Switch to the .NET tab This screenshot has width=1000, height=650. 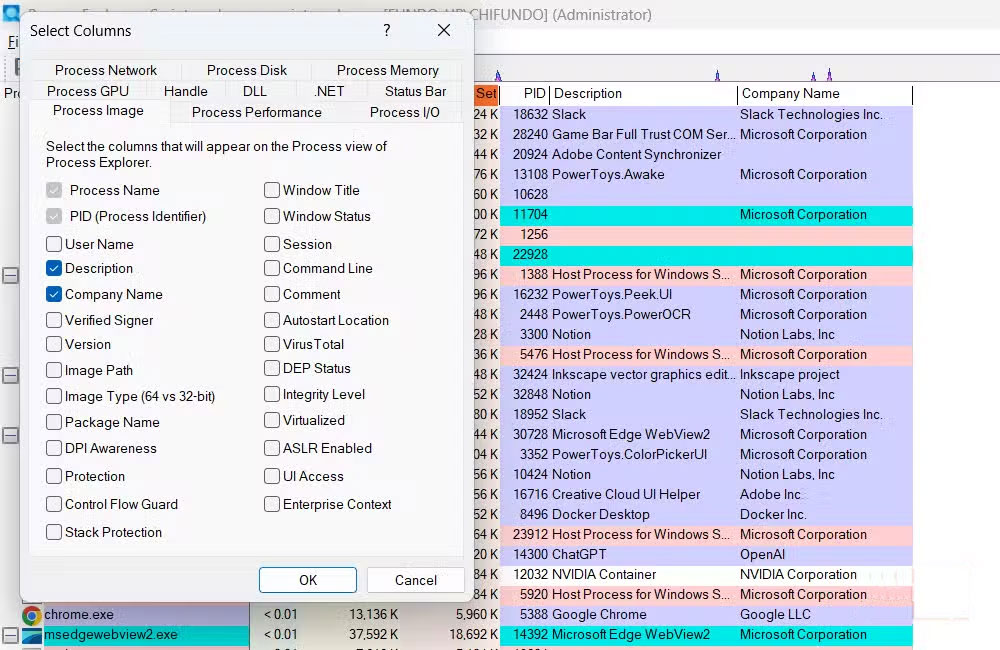pos(329,90)
